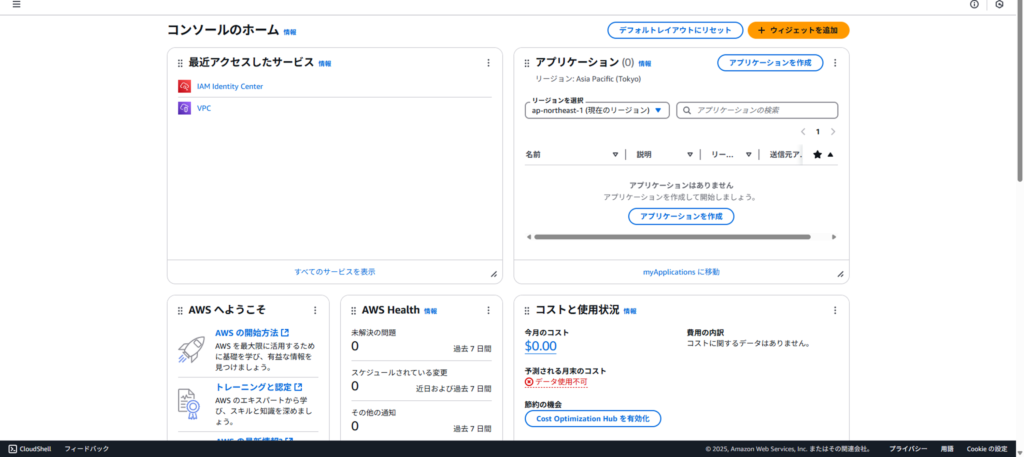Click フィードバック in the footer
1024x457 pixels.
[87, 449]
